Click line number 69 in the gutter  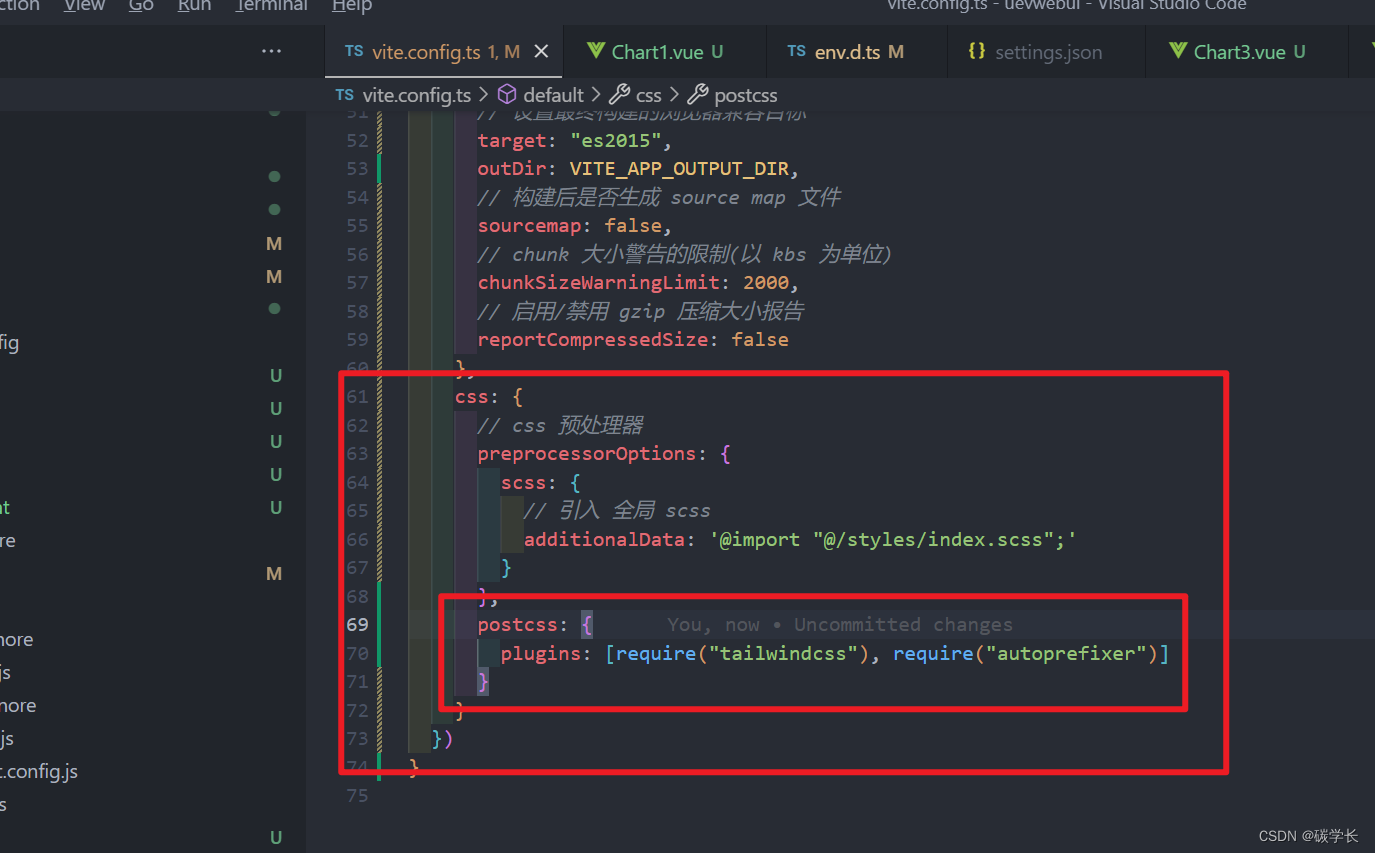[357, 625]
